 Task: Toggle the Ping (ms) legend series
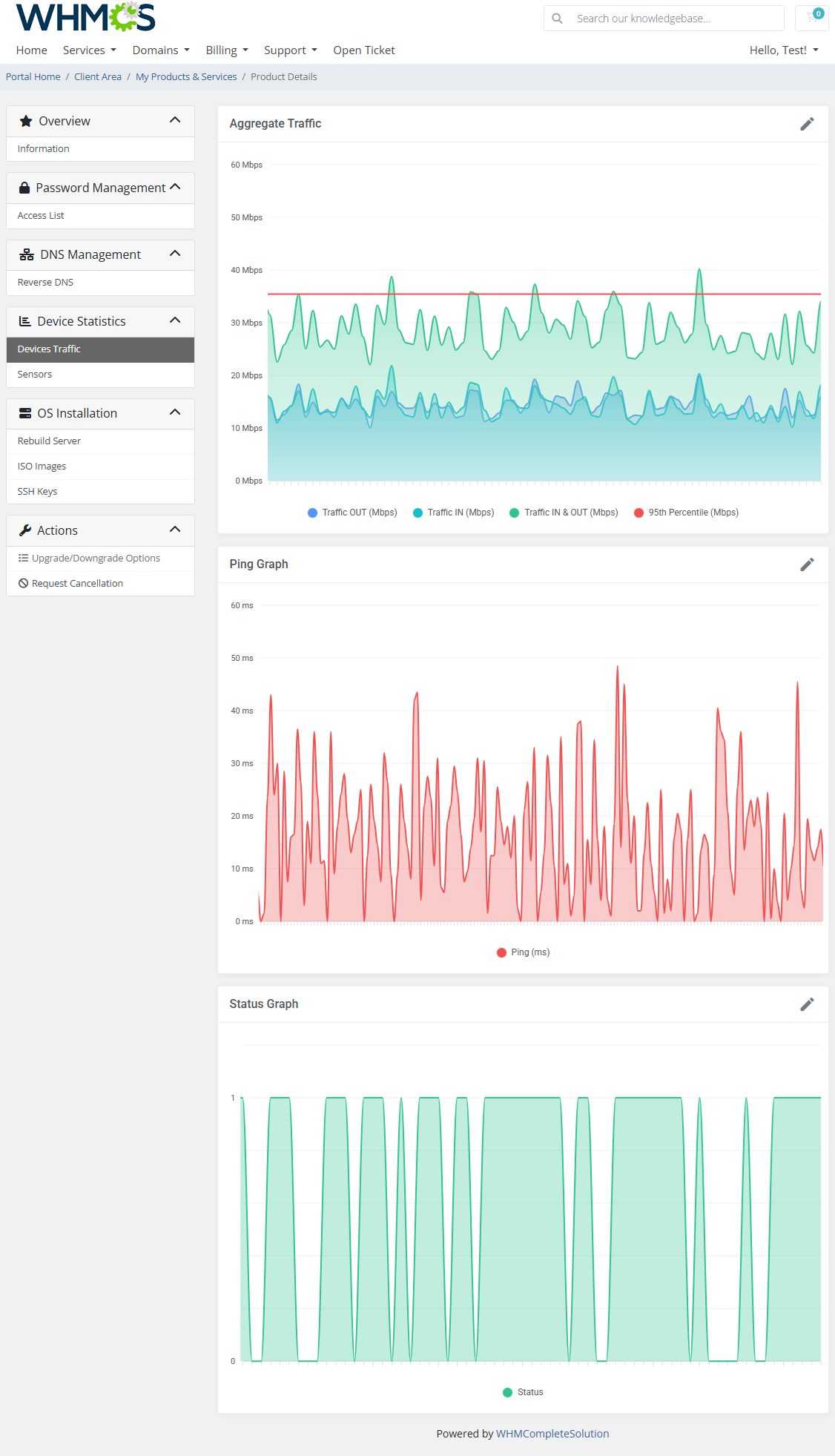coord(523,952)
